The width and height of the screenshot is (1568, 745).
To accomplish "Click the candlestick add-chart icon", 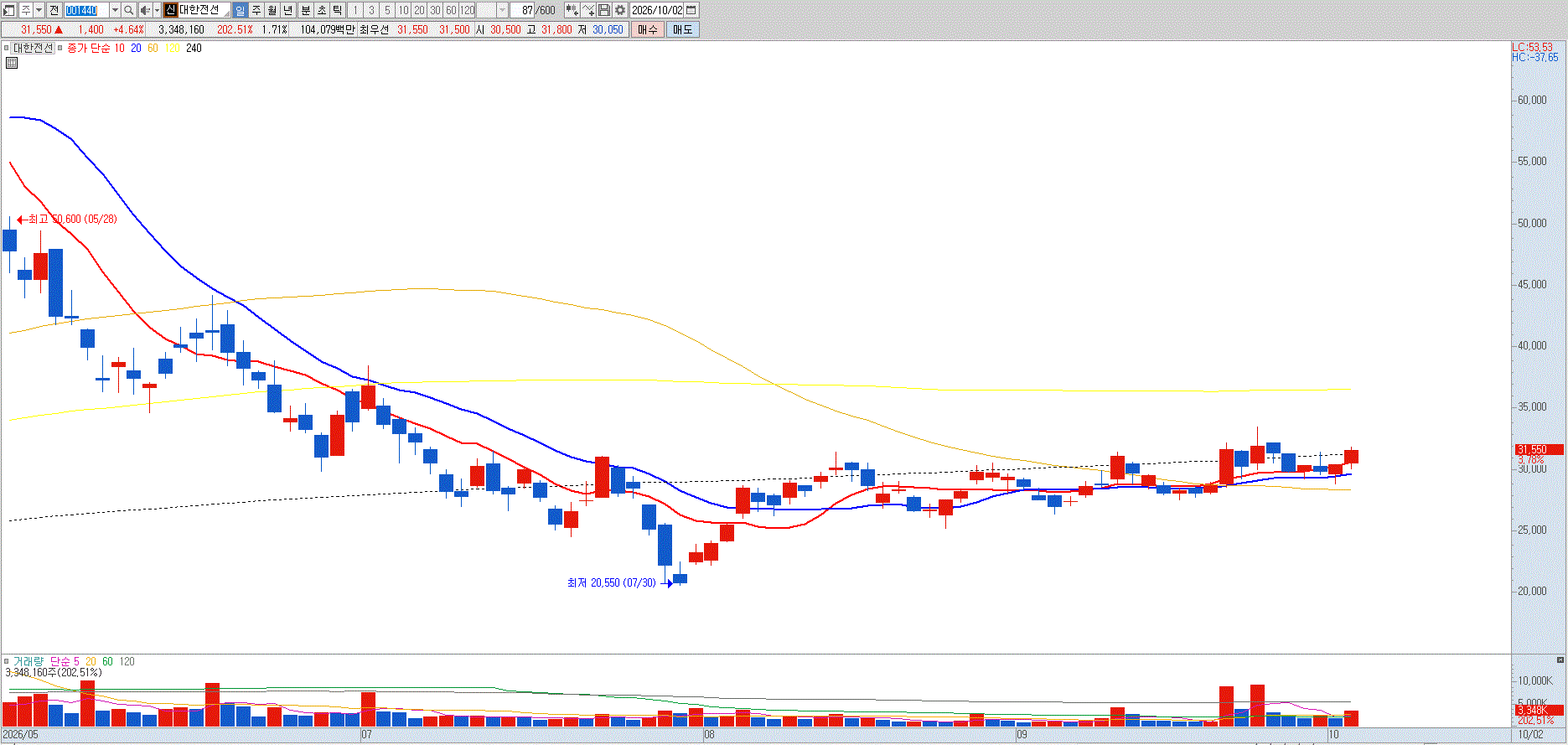I will point(572,10).
